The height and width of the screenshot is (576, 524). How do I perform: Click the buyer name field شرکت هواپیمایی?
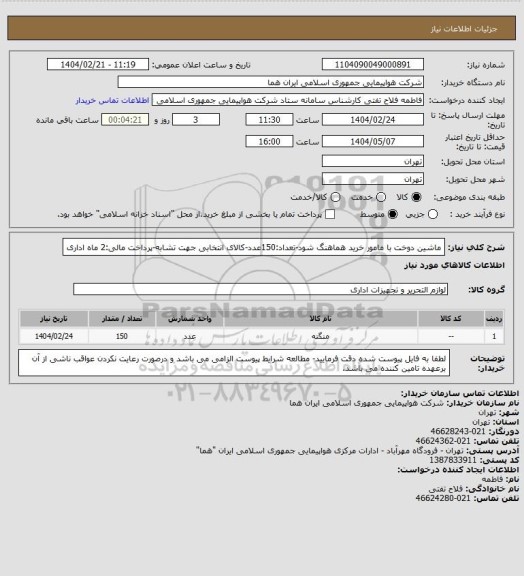coord(270,82)
